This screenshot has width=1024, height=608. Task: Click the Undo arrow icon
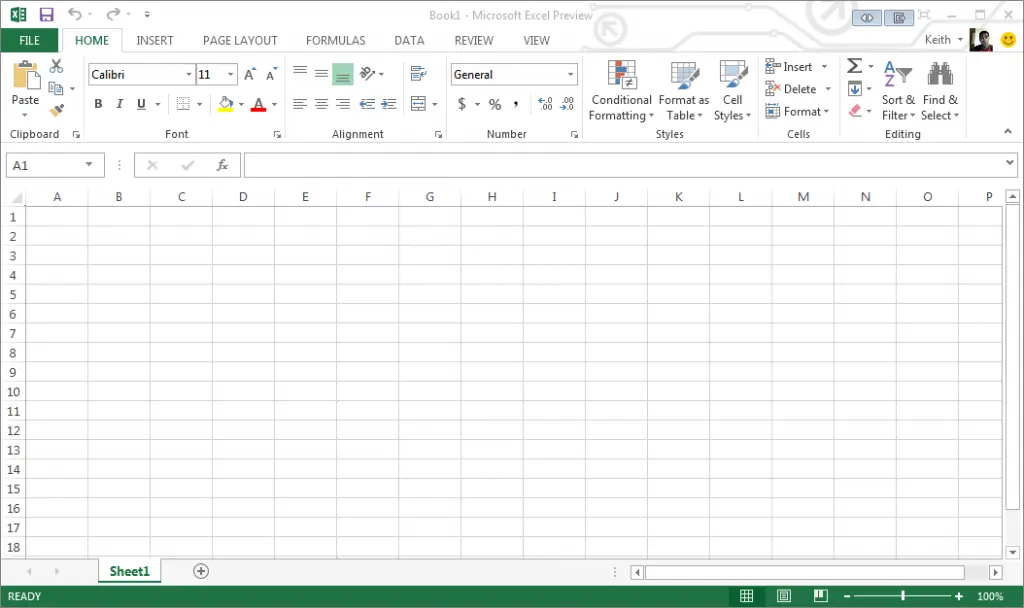[75, 14]
